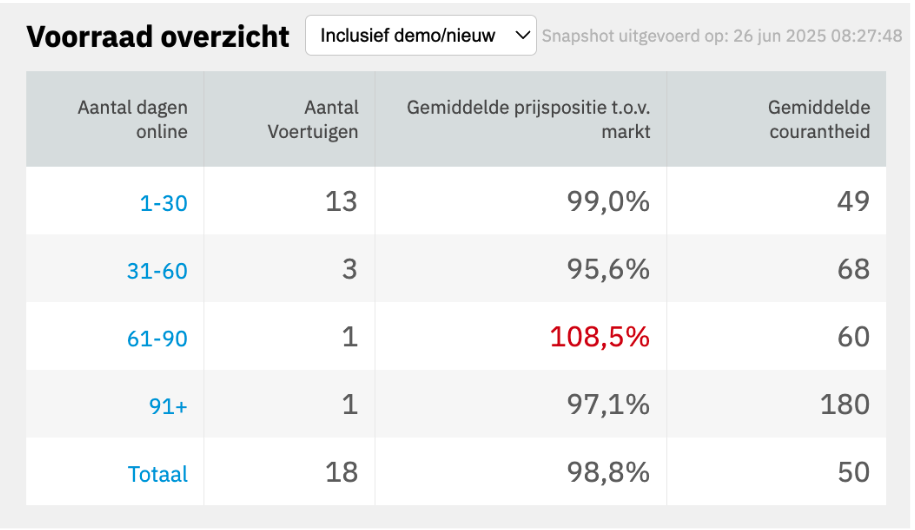Click the red 108,5% price position value

coord(600,337)
